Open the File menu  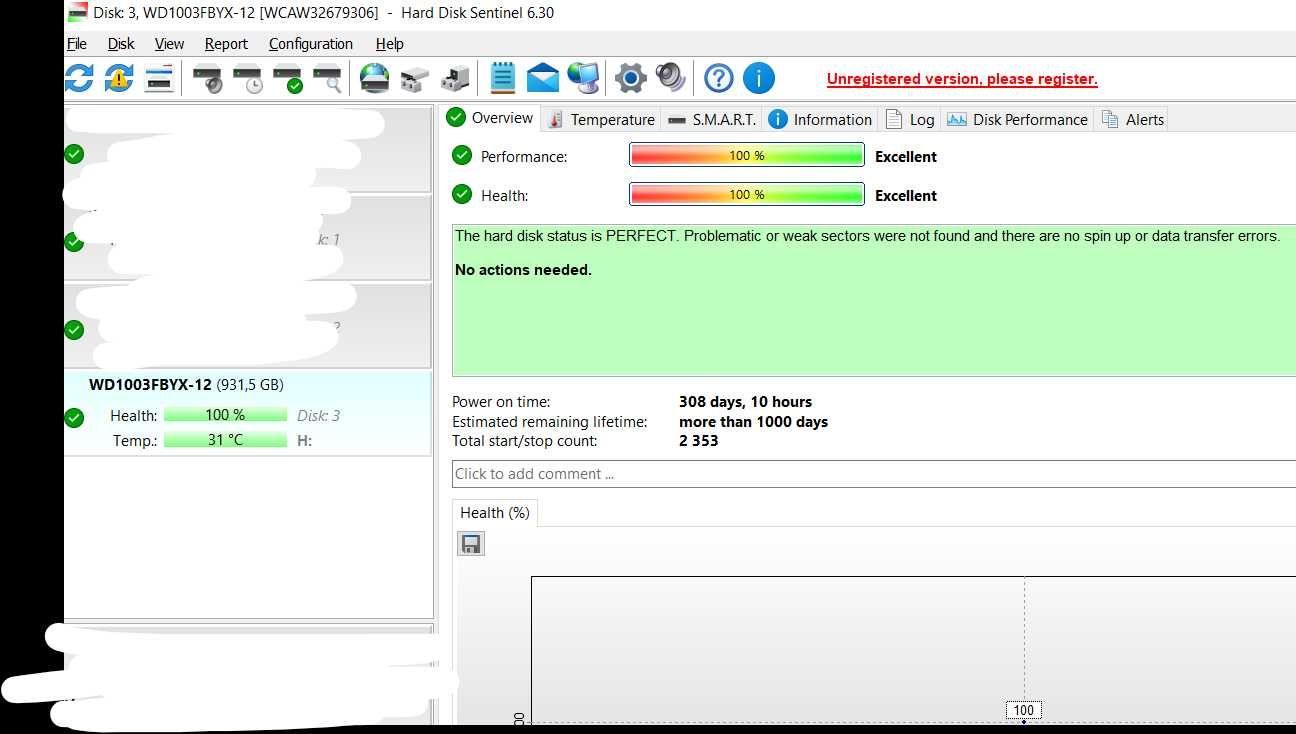(76, 43)
